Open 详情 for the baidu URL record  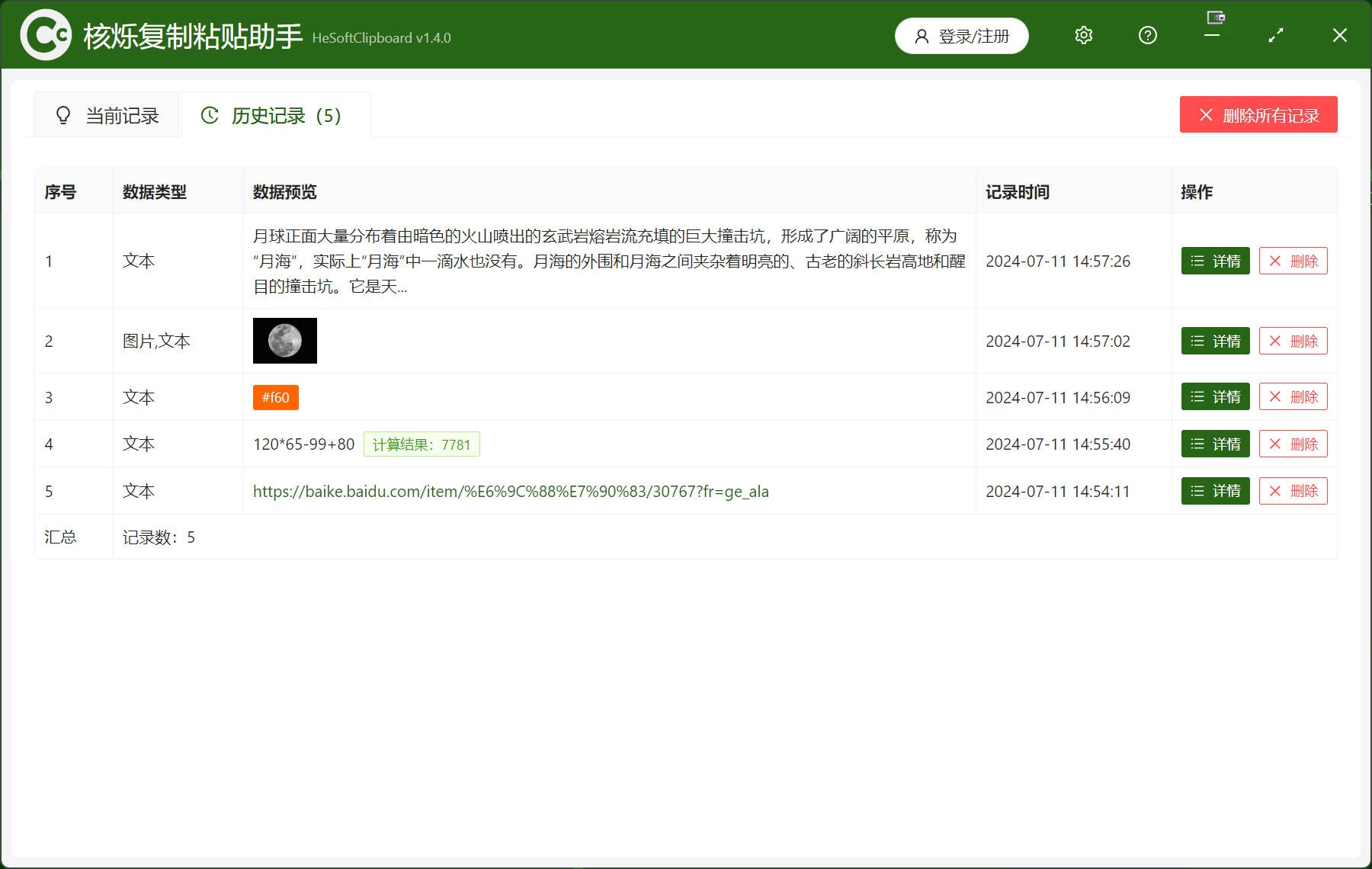[x=1215, y=492]
